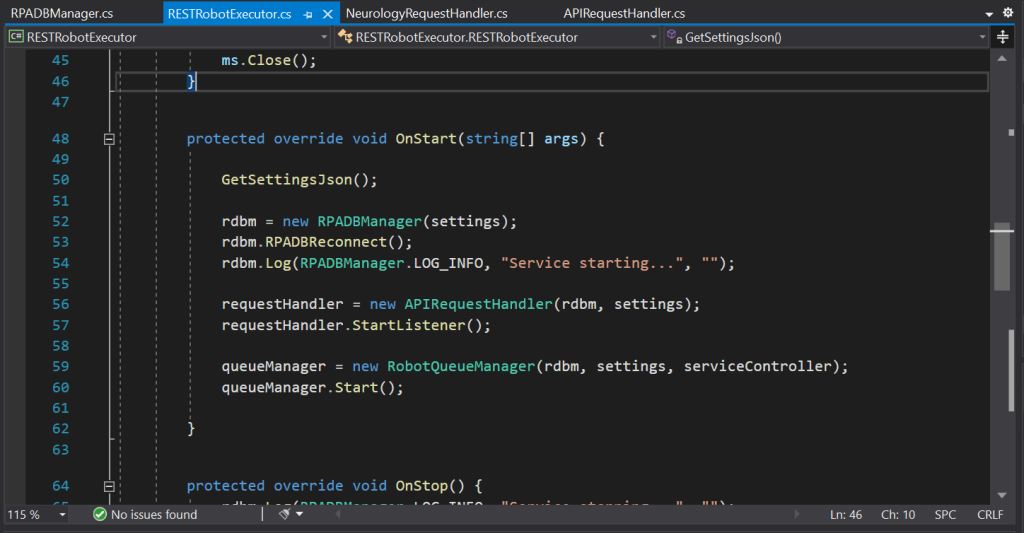1024x533 pixels.
Task: Close the RESTRobotExecutor.cs tab
Action: [328, 14]
